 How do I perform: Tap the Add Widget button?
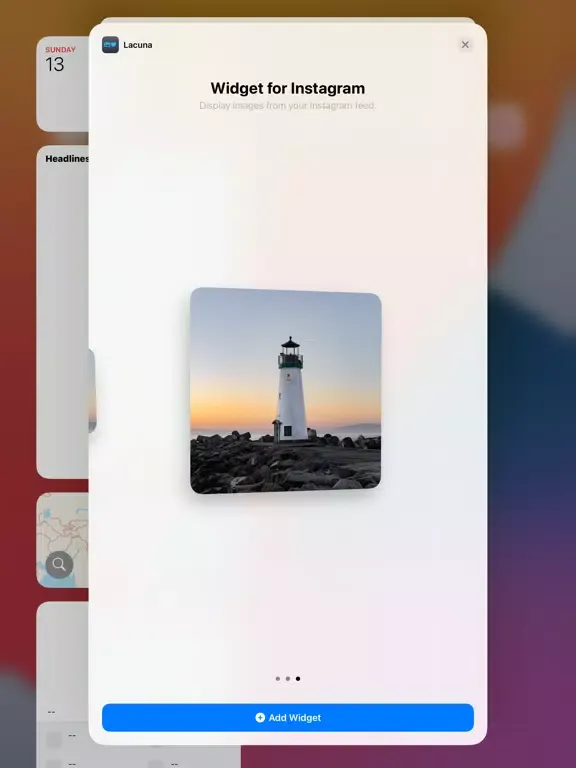[288, 718]
